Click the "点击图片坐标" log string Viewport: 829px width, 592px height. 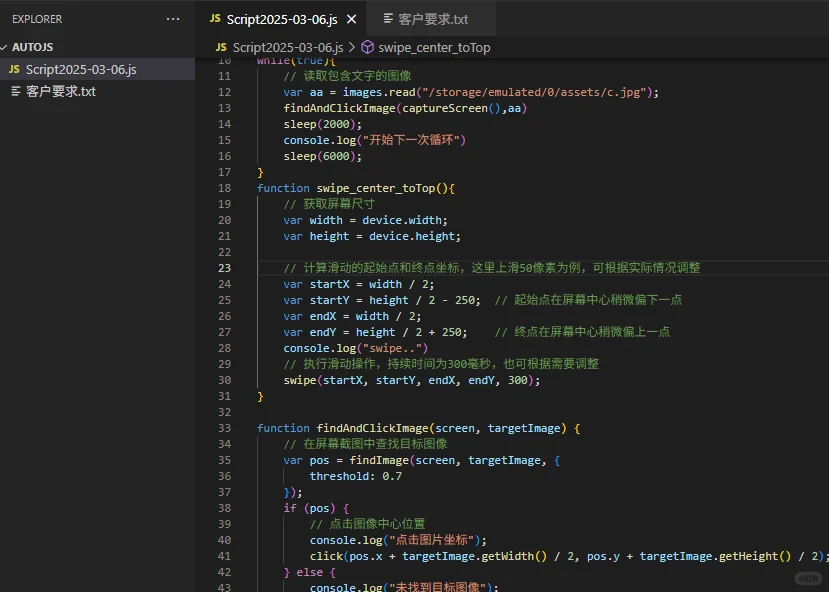[x=431, y=540]
